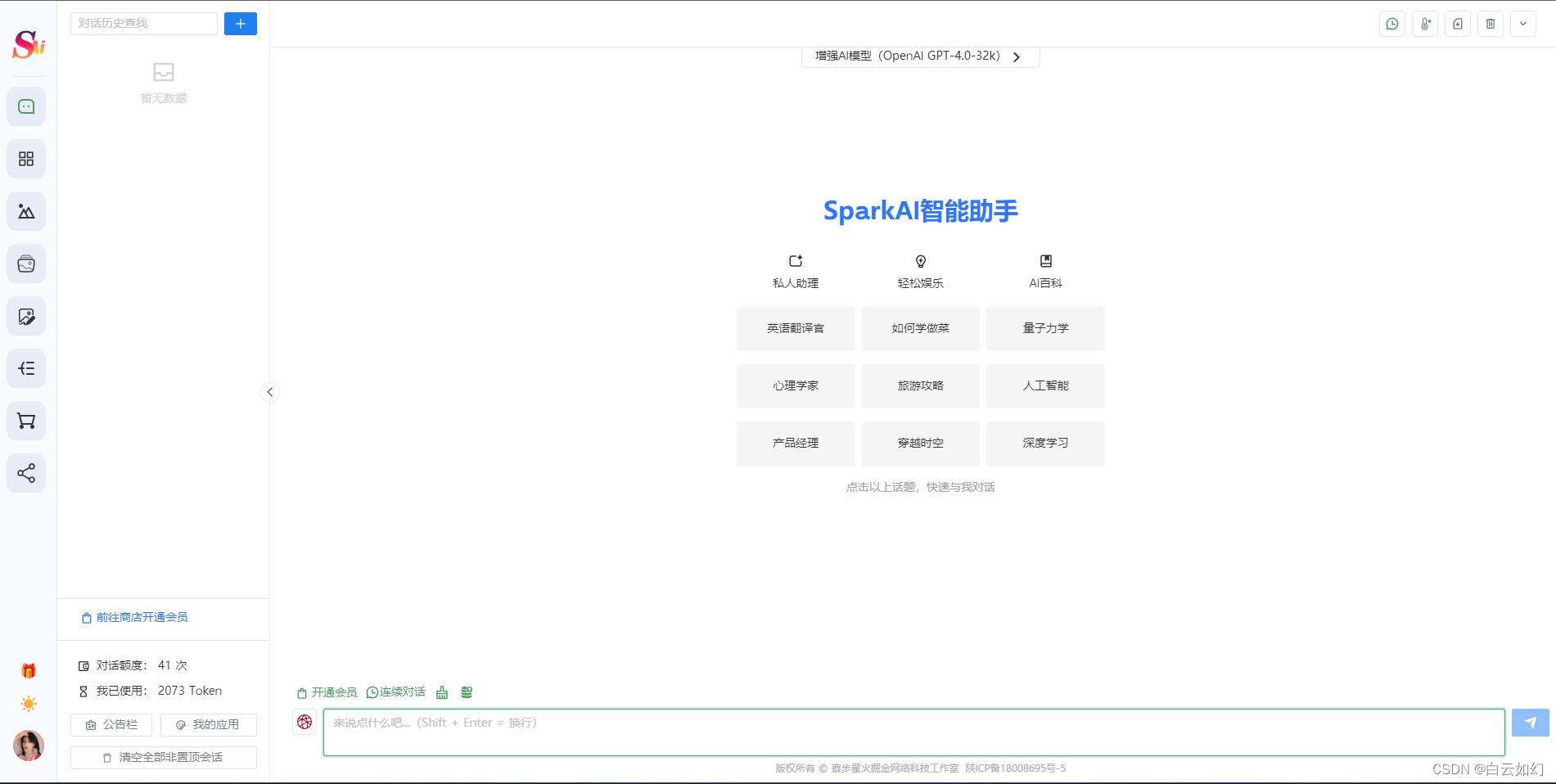Toggle 连续对话 continuous chat

click(396, 692)
